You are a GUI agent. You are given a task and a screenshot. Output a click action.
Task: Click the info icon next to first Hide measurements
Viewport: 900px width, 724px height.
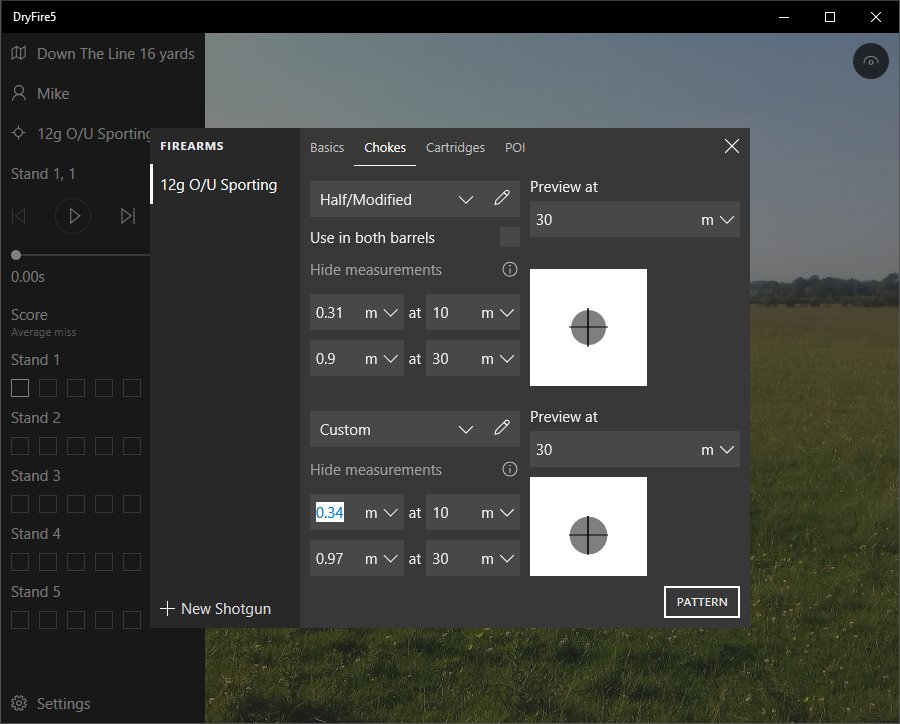click(509, 270)
